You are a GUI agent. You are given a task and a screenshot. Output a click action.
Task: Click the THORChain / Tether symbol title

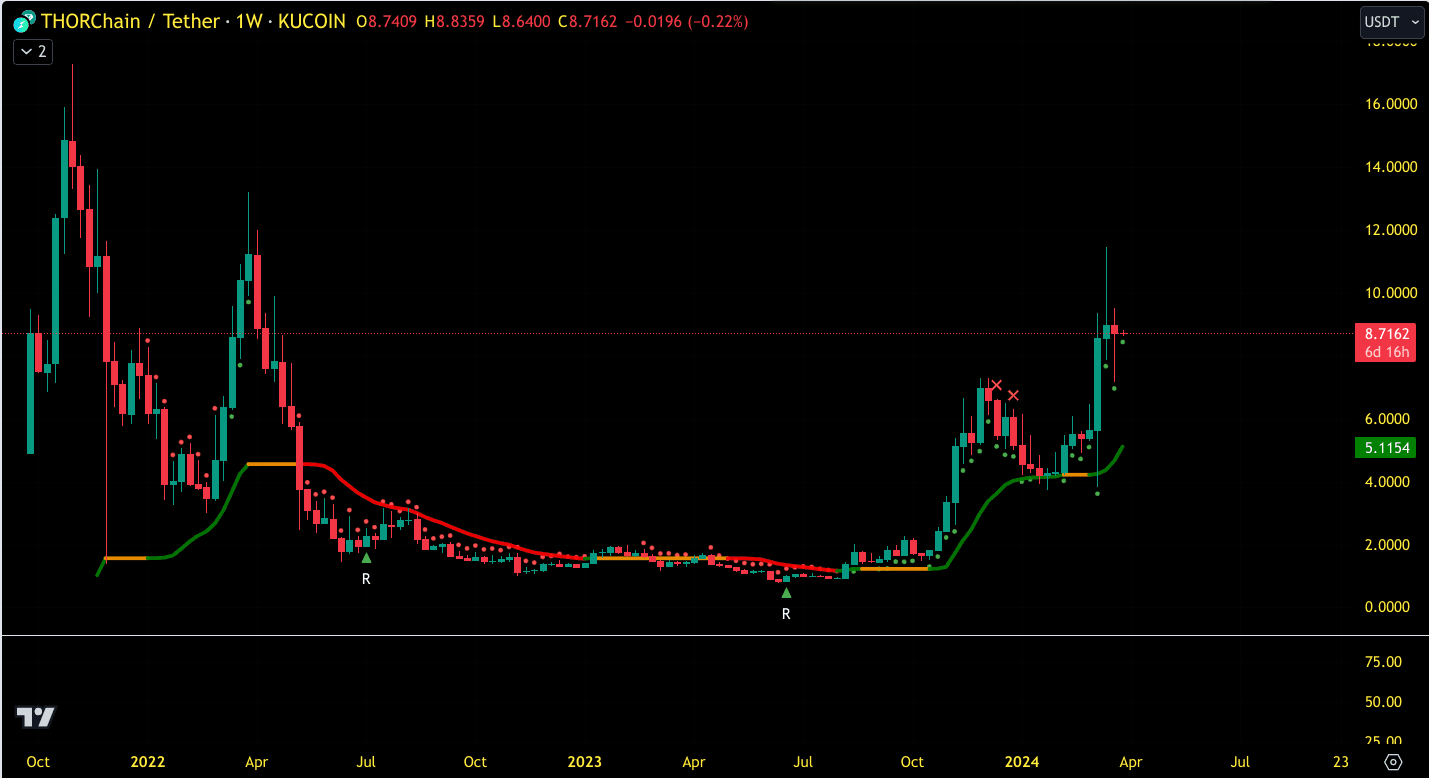pos(130,21)
